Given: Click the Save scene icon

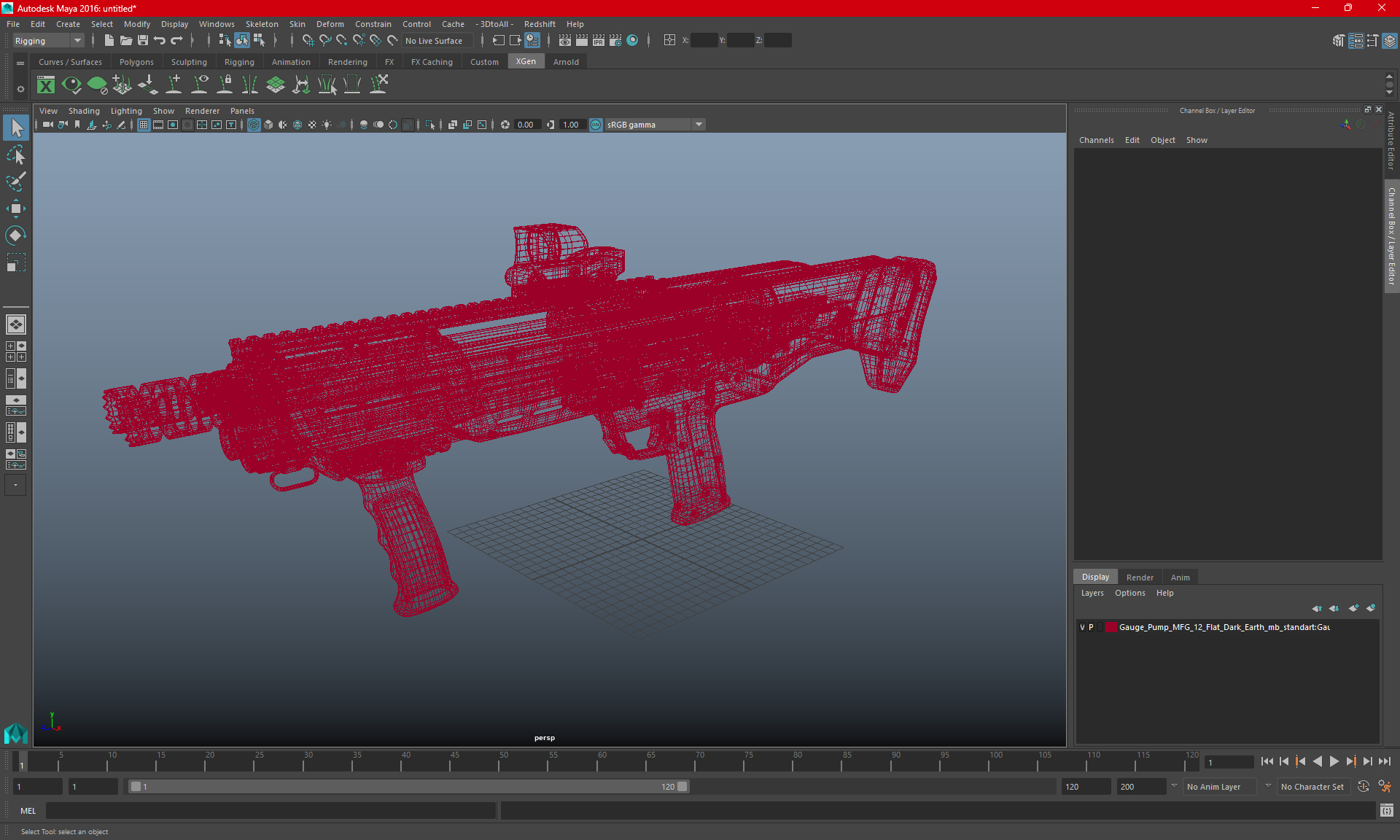Looking at the screenshot, I should [143, 41].
